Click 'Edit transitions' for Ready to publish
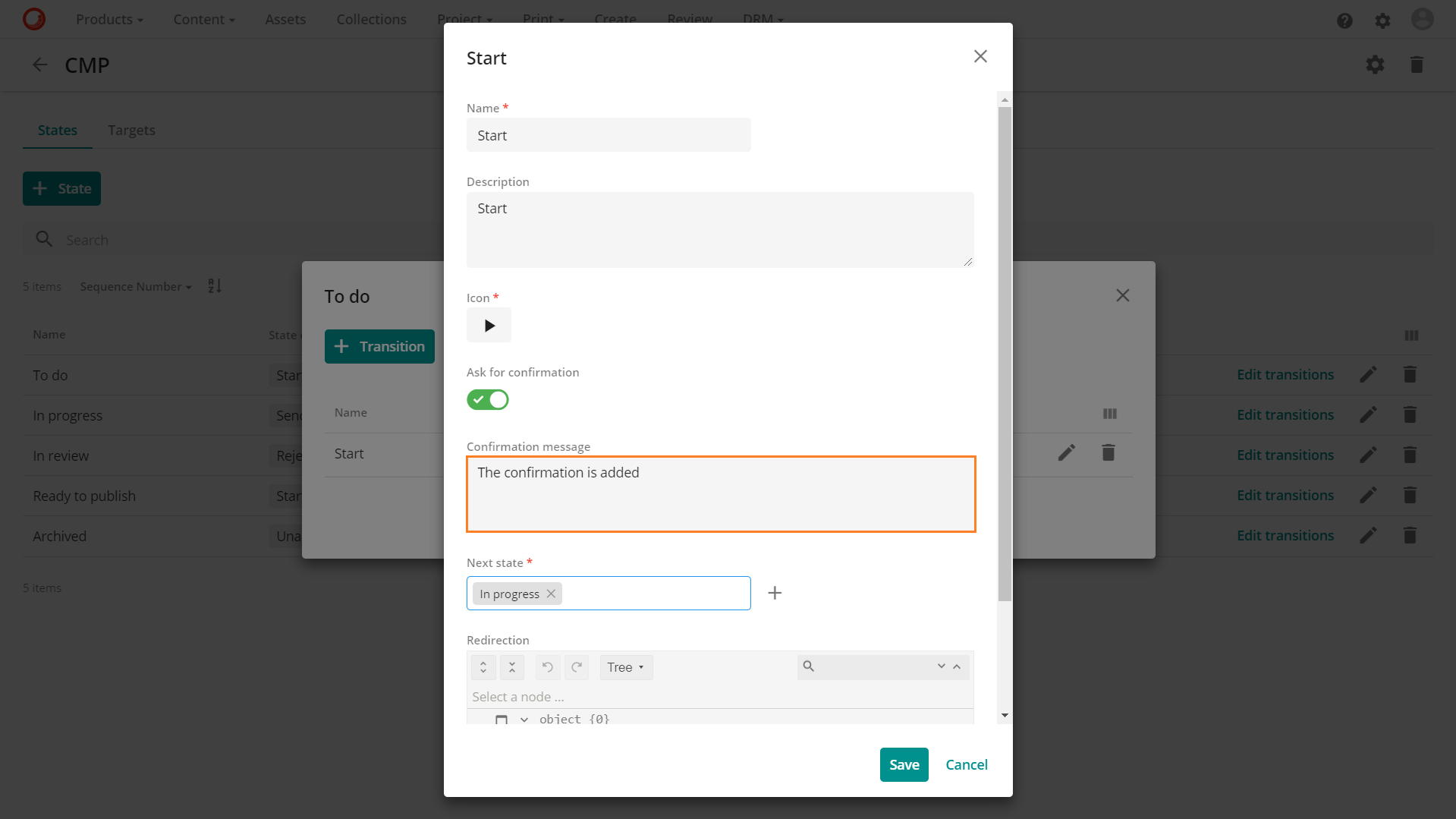The image size is (1456, 819). 1285,495
